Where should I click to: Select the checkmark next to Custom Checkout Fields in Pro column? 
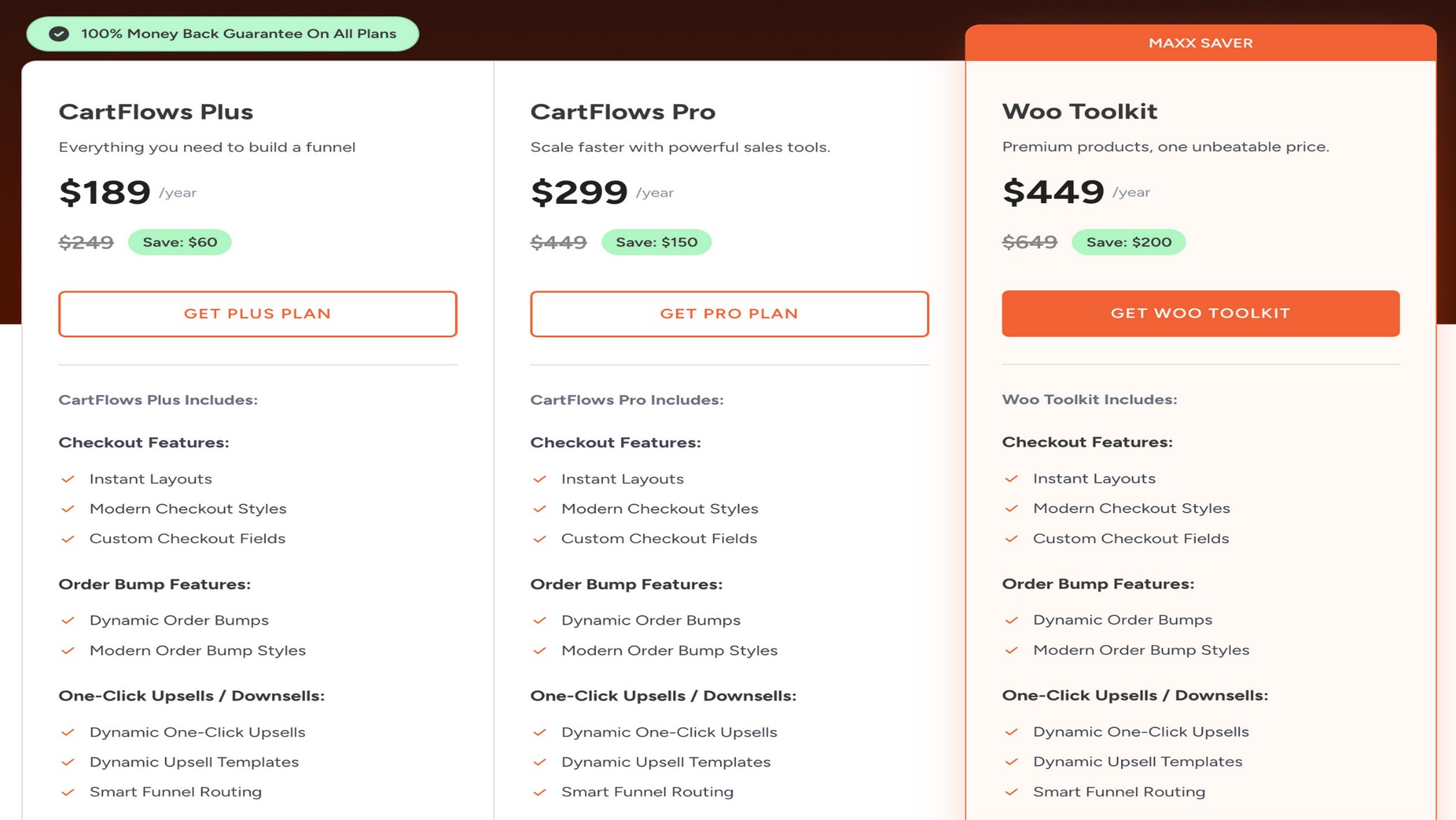coord(540,539)
